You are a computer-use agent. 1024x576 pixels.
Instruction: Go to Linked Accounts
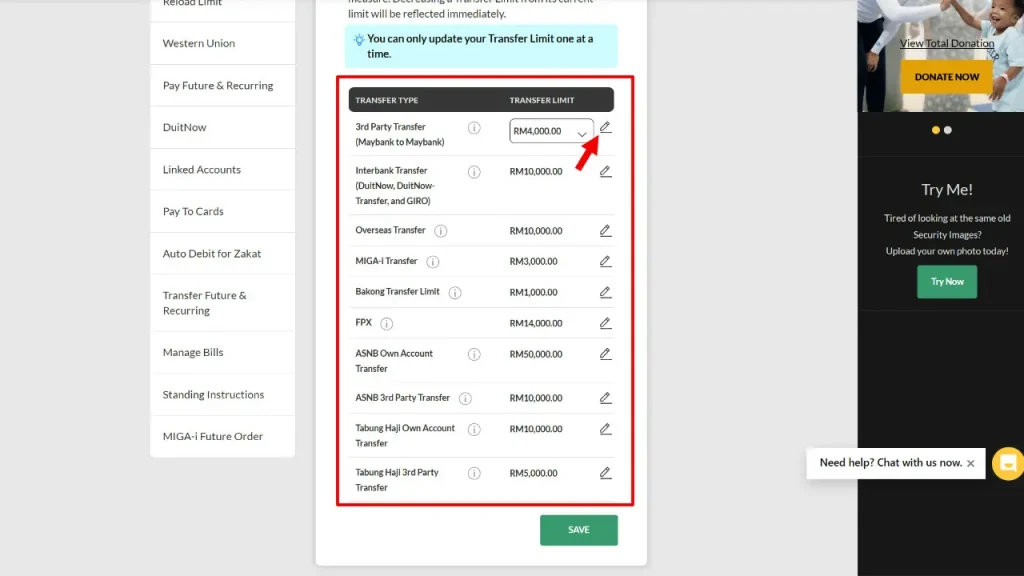point(223,170)
